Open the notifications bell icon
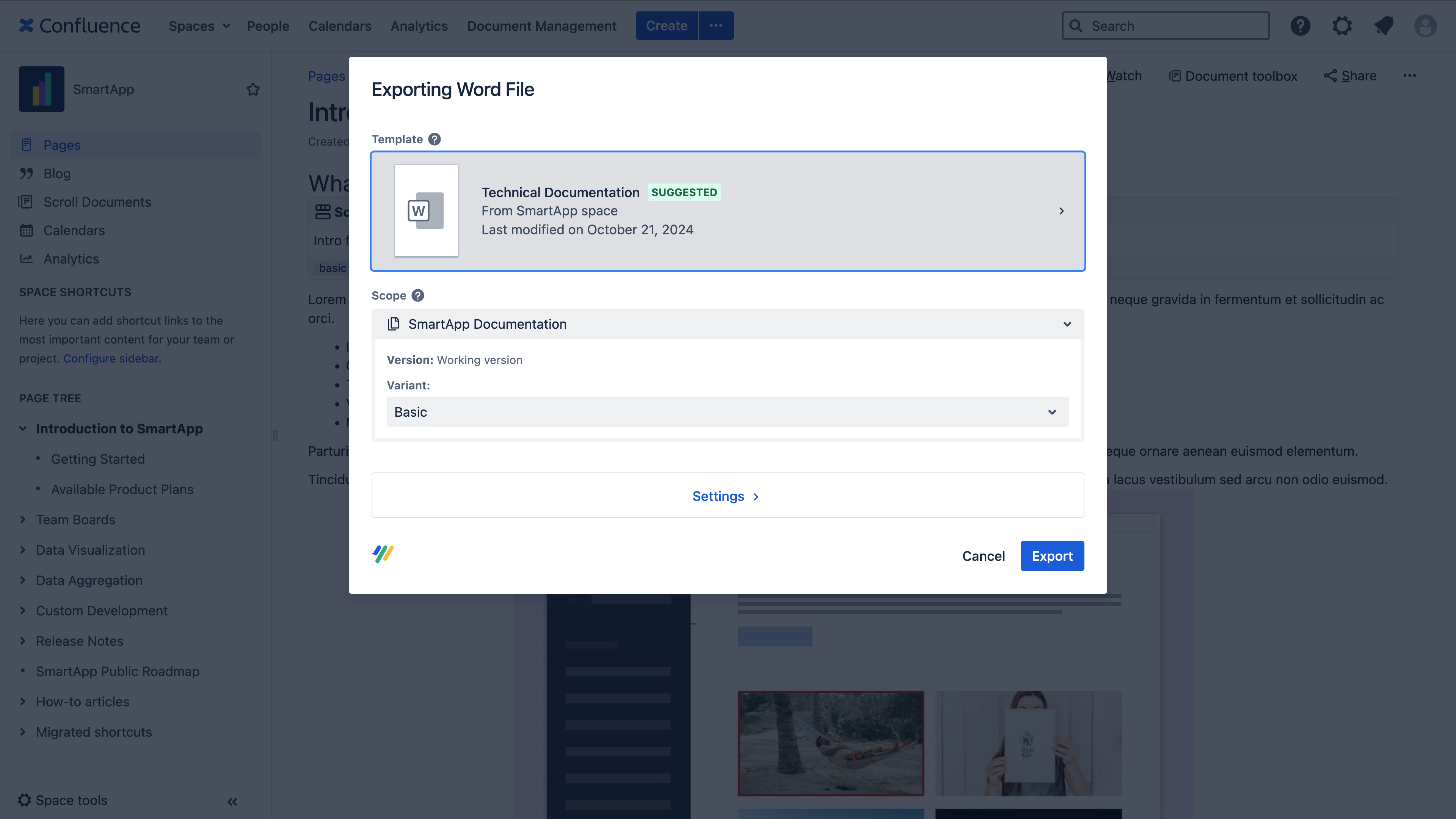This screenshot has height=819, width=1456. (1384, 26)
